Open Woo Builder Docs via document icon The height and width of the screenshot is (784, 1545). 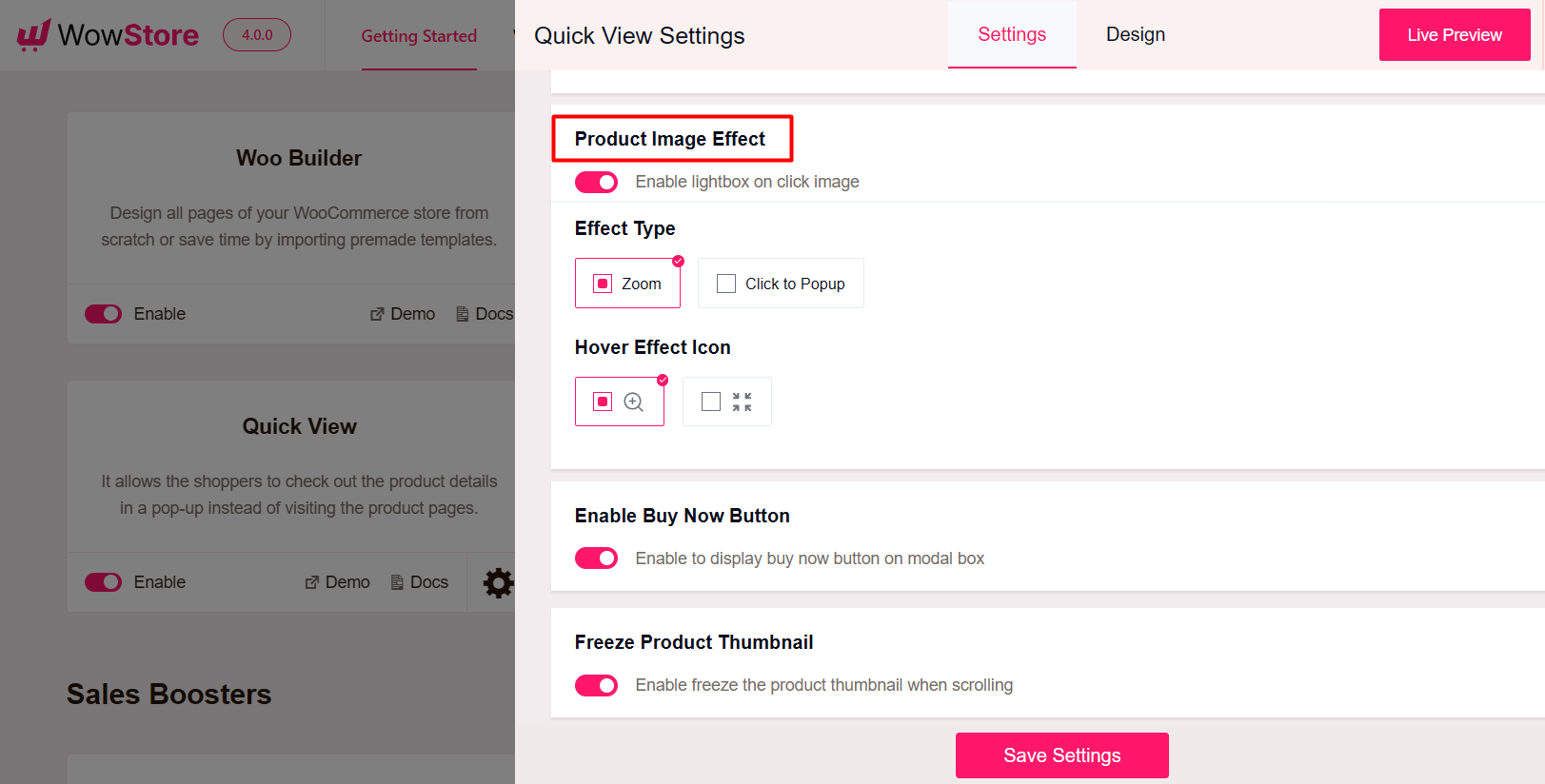pos(460,313)
